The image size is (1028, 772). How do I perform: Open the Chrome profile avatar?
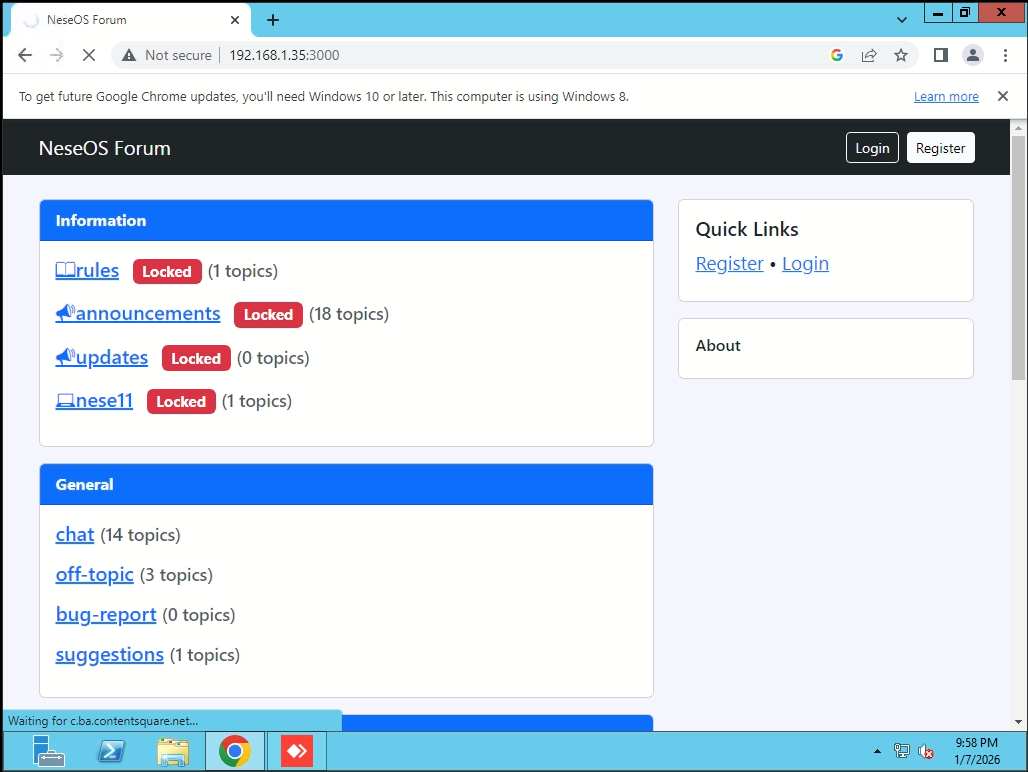972,56
